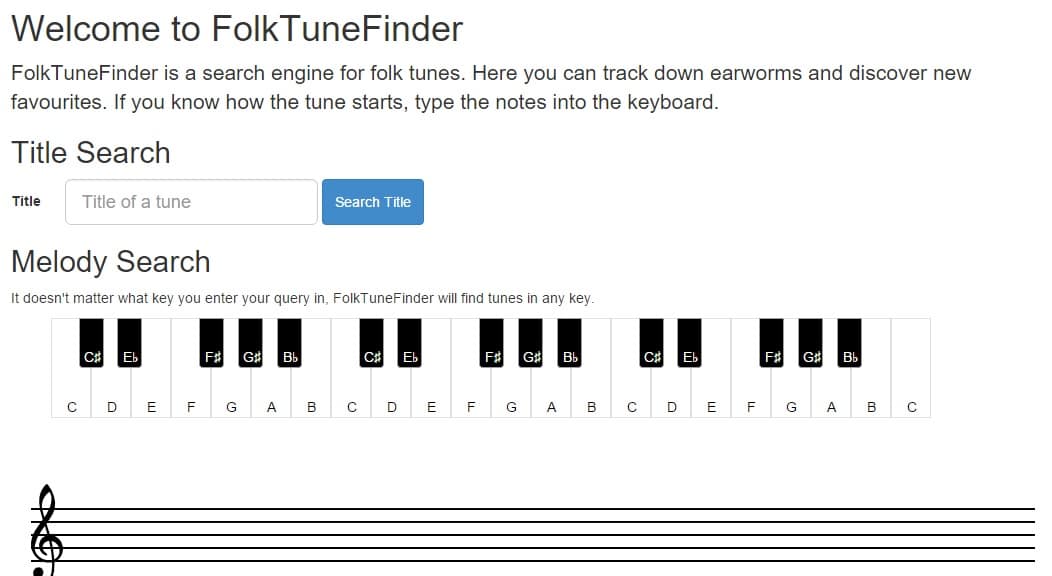Play the first Bb black key
The height and width of the screenshot is (576, 1052).
(290, 343)
